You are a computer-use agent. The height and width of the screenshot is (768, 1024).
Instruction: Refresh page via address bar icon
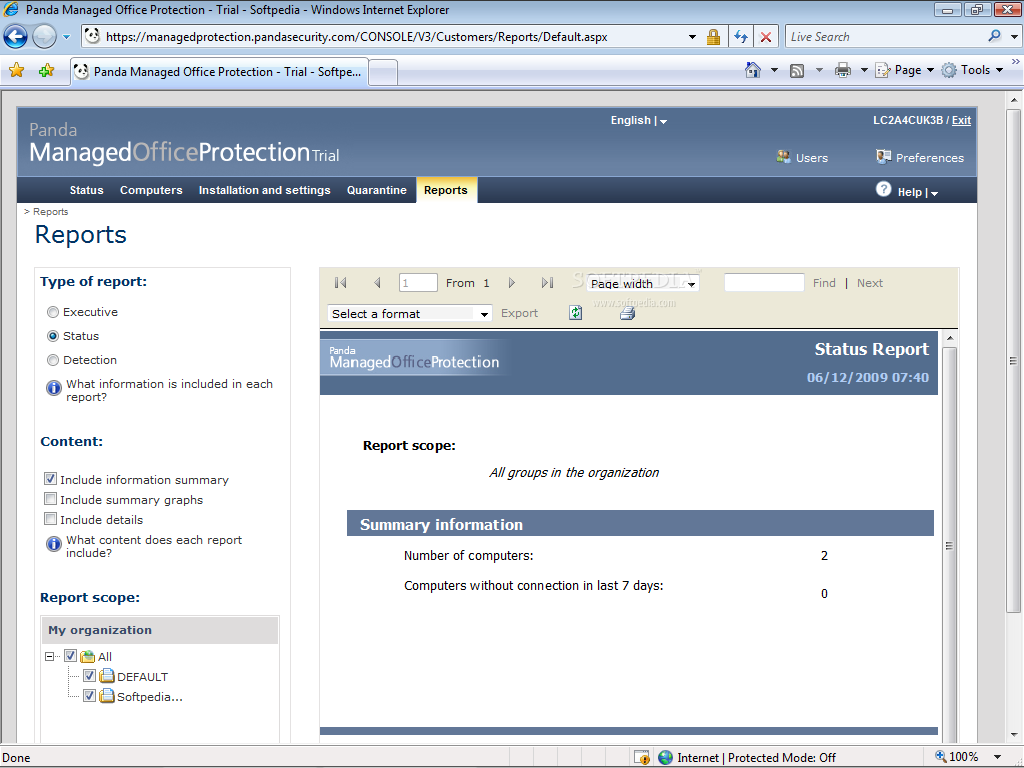tap(741, 37)
